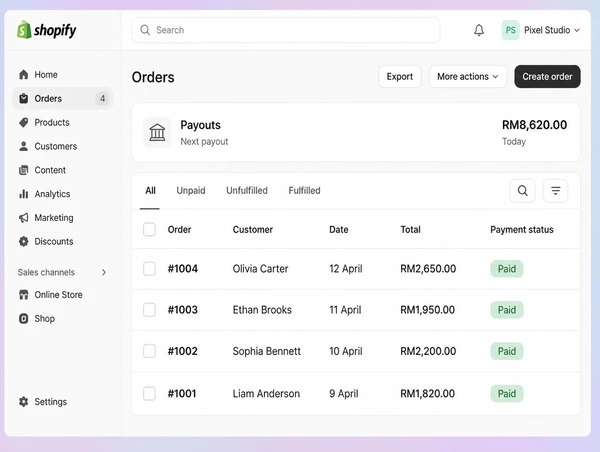Click the Shopify logo
This screenshot has width=600, height=452.
pos(47,30)
